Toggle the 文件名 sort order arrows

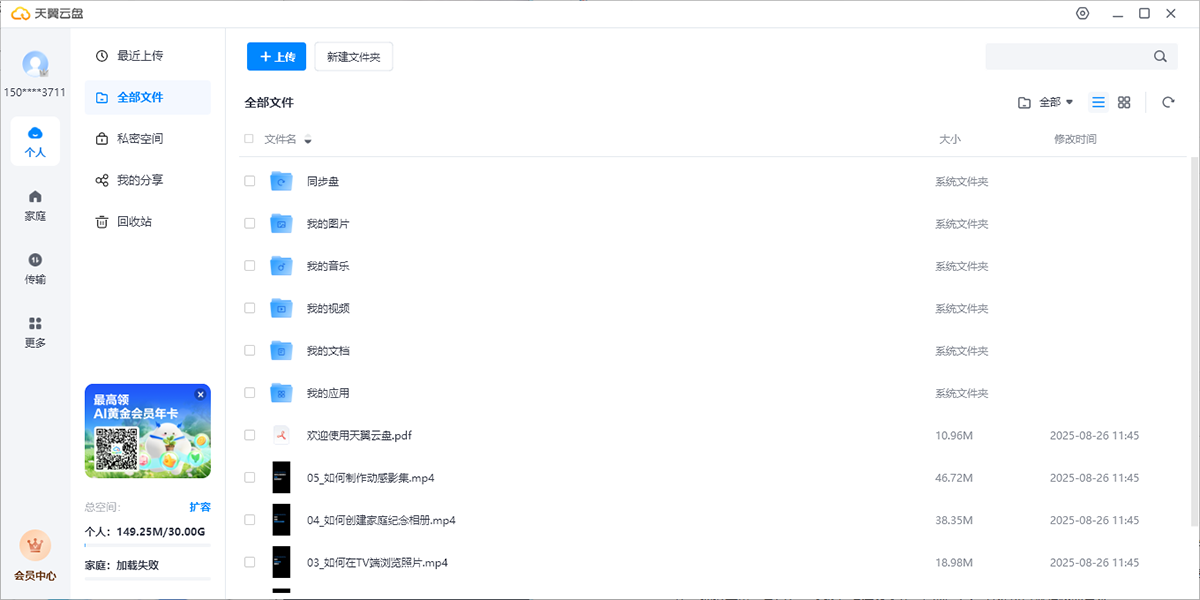[307, 140]
